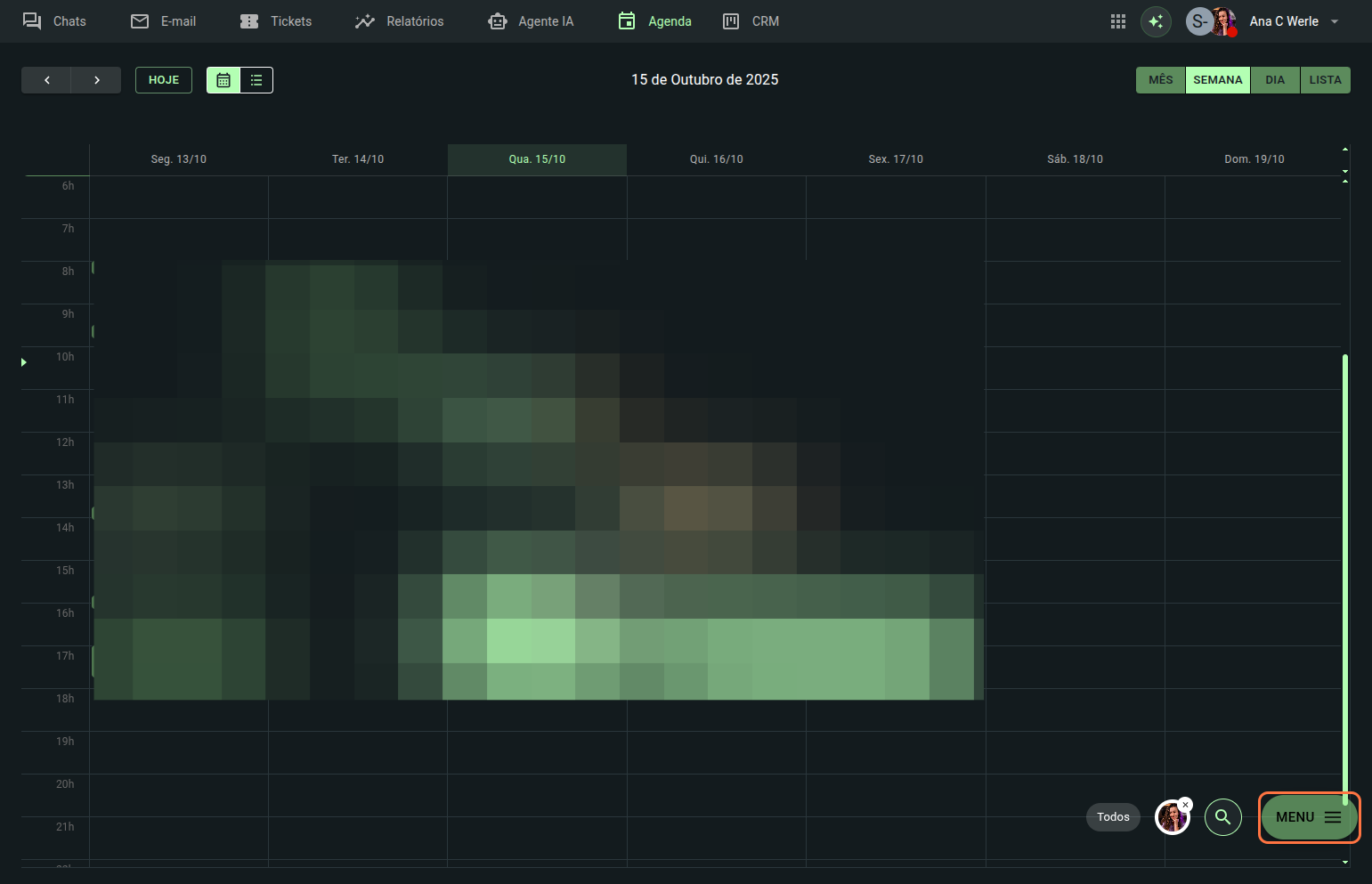Click the AI sparkle assistant icon
The image size is (1372, 884).
1156,21
